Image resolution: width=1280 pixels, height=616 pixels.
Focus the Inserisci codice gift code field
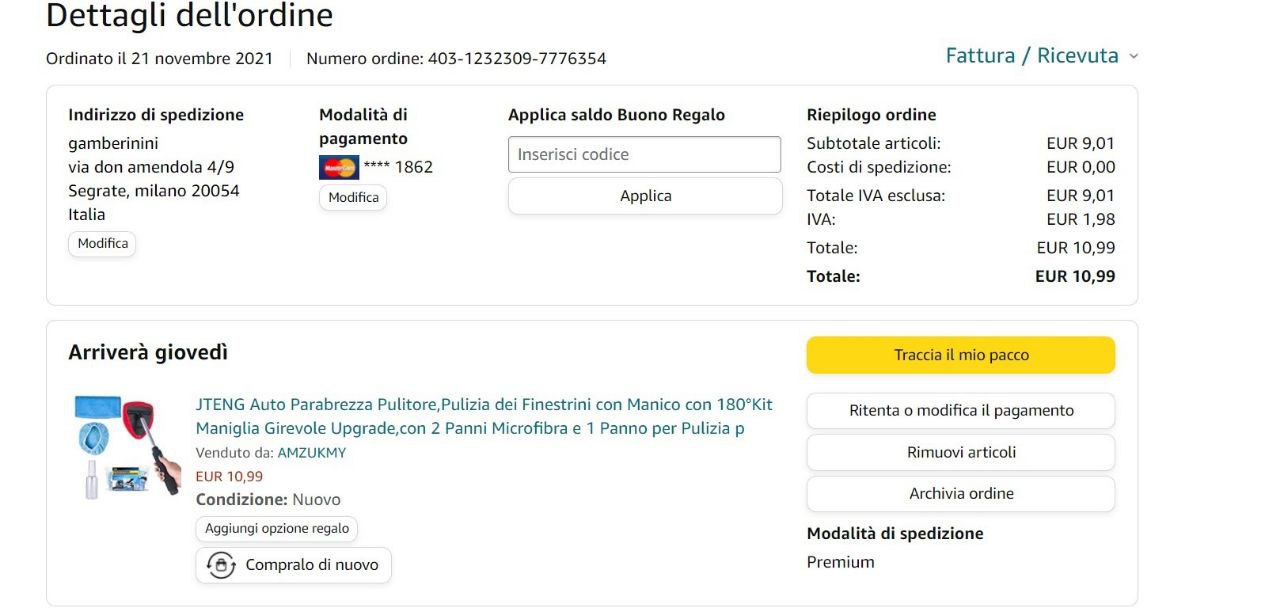tap(644, 155)
